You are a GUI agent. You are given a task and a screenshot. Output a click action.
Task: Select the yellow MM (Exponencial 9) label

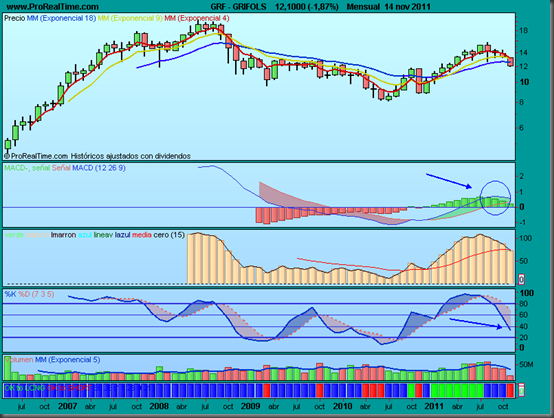130,18
